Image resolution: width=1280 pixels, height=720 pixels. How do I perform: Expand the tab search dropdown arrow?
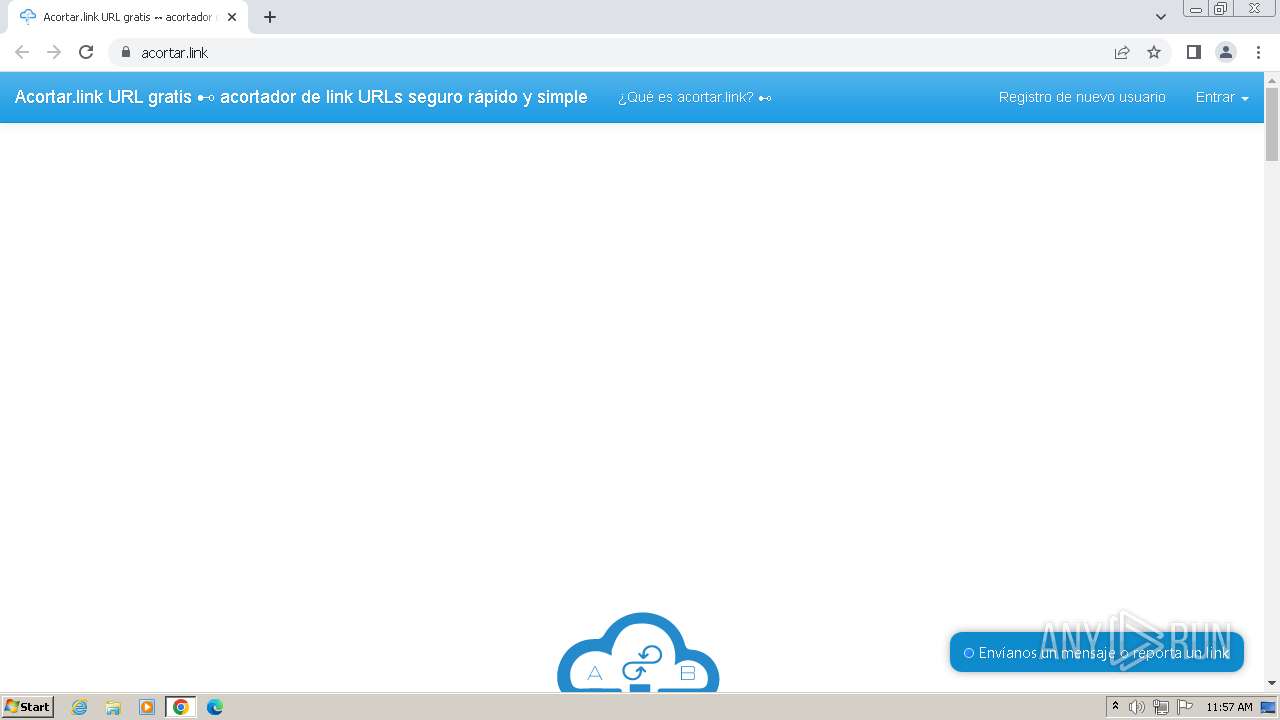pos(1161,17)
